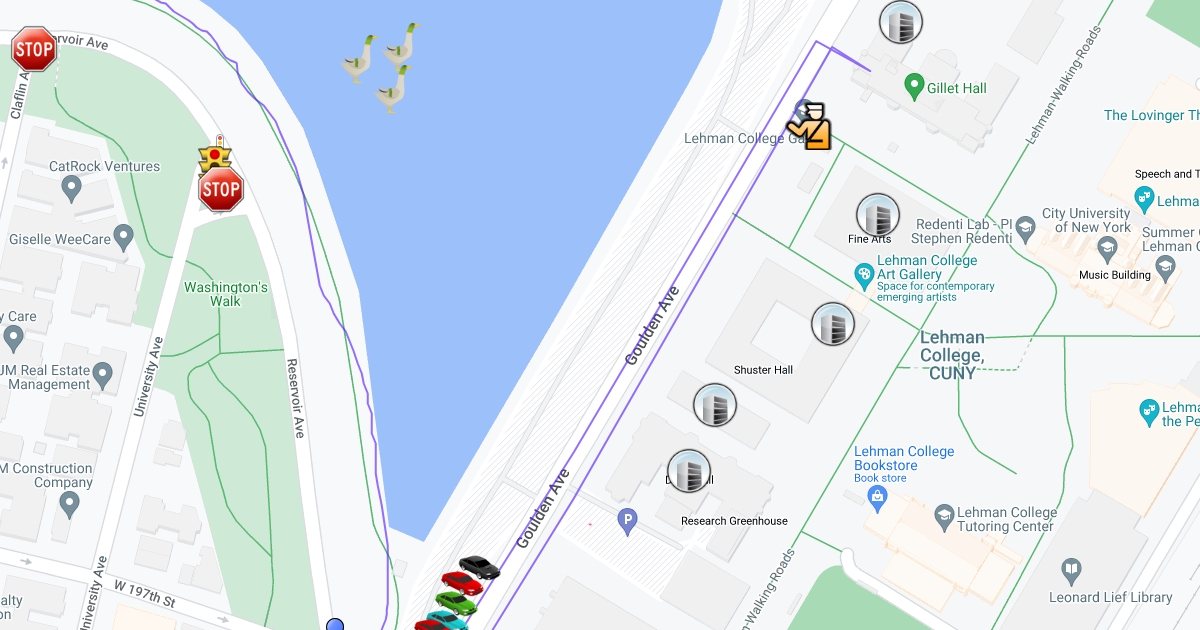Select the red car marker
Image resolution: width=1200 pixels, height=630 pixels.
pos(463,583)
